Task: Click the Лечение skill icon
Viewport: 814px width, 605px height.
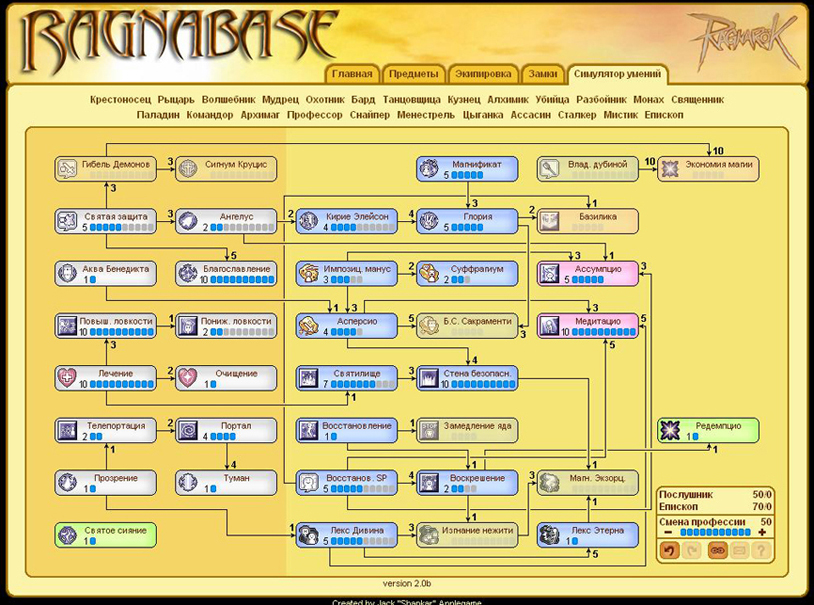Action: [67, 379]
